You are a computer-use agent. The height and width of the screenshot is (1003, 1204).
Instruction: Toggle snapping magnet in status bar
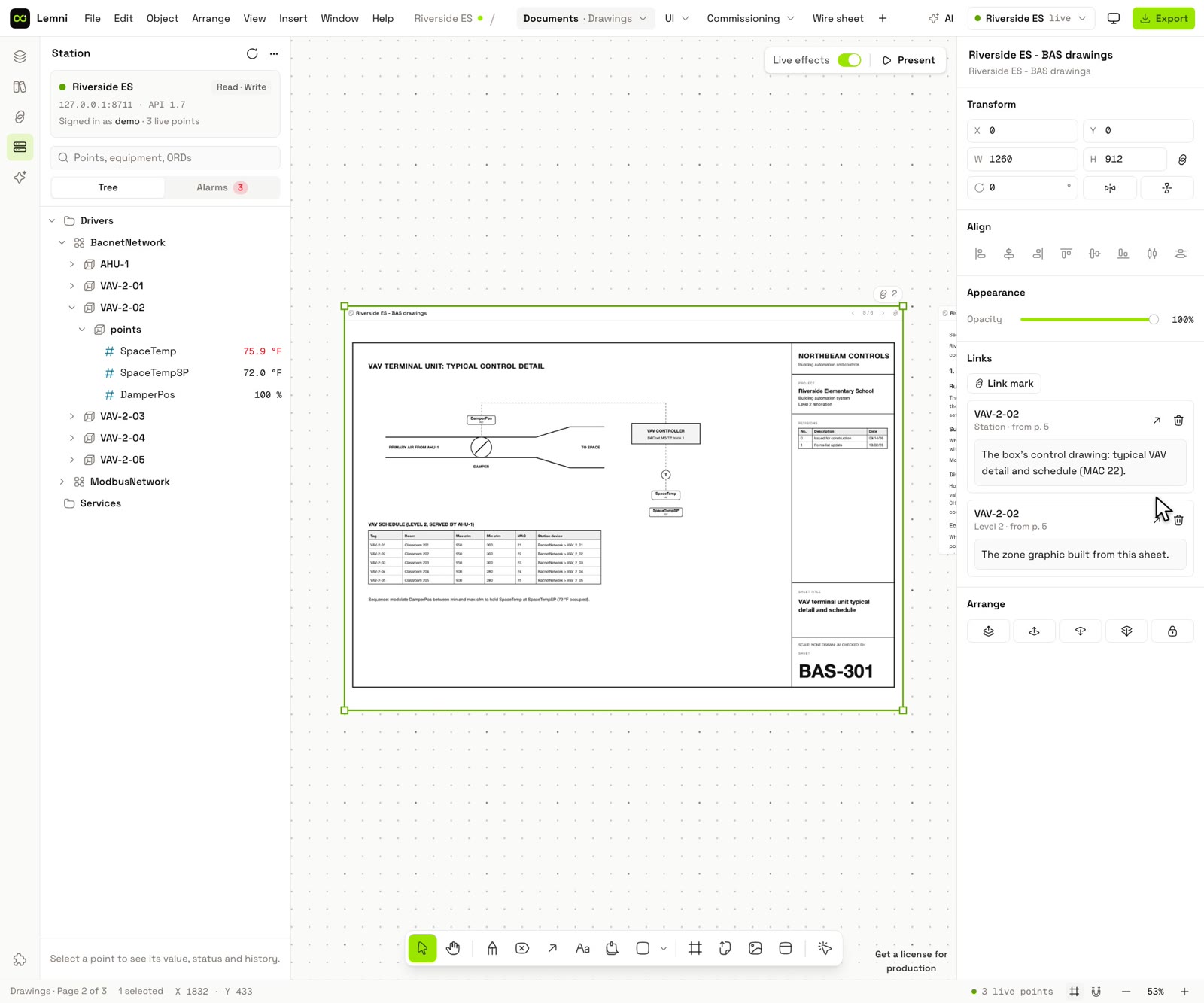(1096, 992)
